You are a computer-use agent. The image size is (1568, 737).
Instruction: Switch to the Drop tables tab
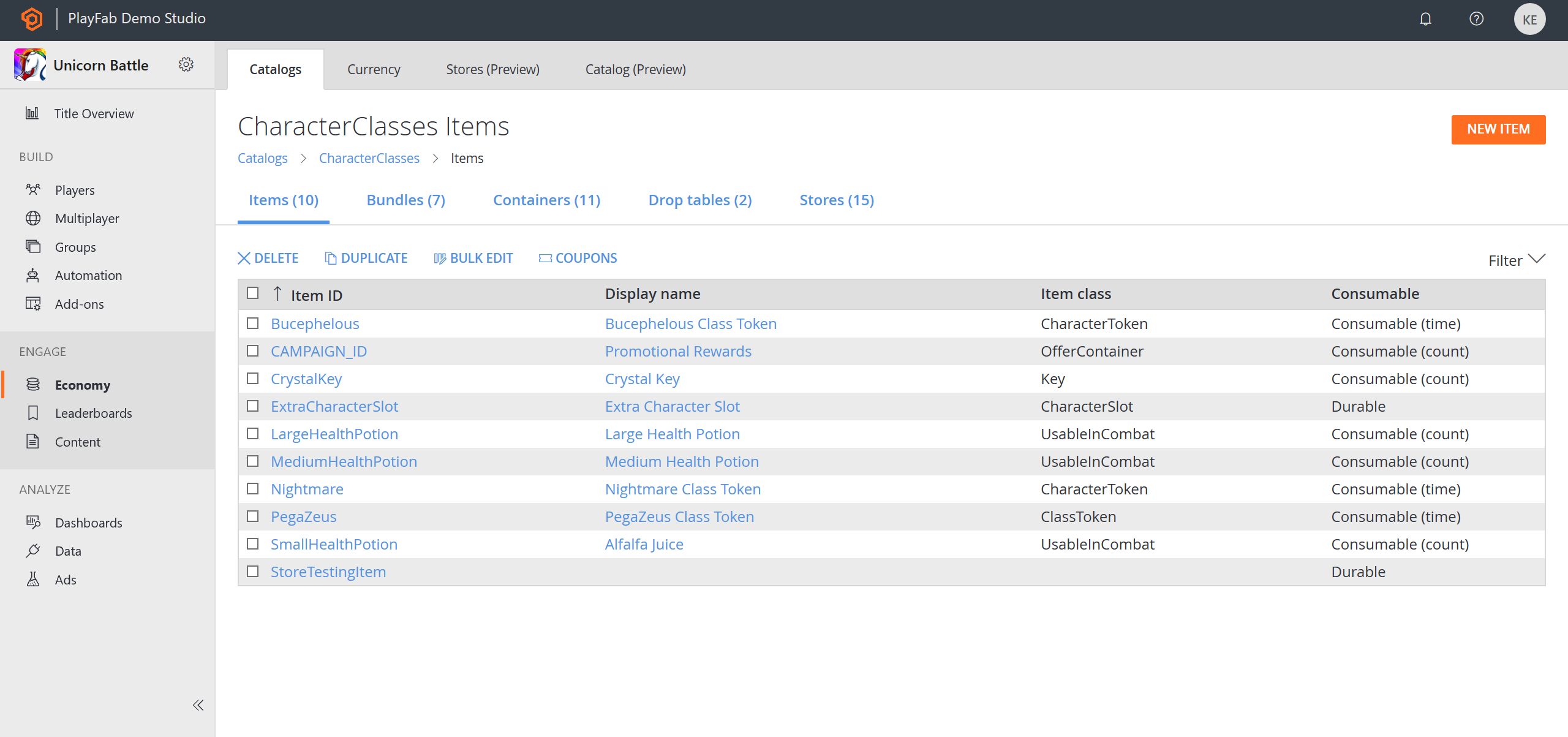click(700, 199)
